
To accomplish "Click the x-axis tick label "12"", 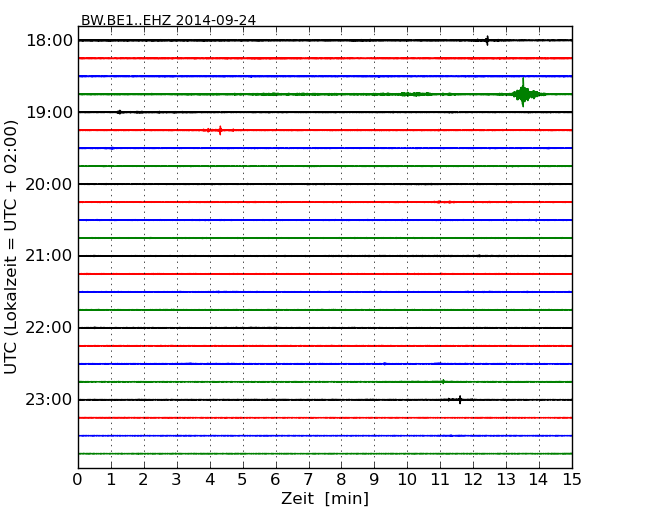I will (473, 480).
